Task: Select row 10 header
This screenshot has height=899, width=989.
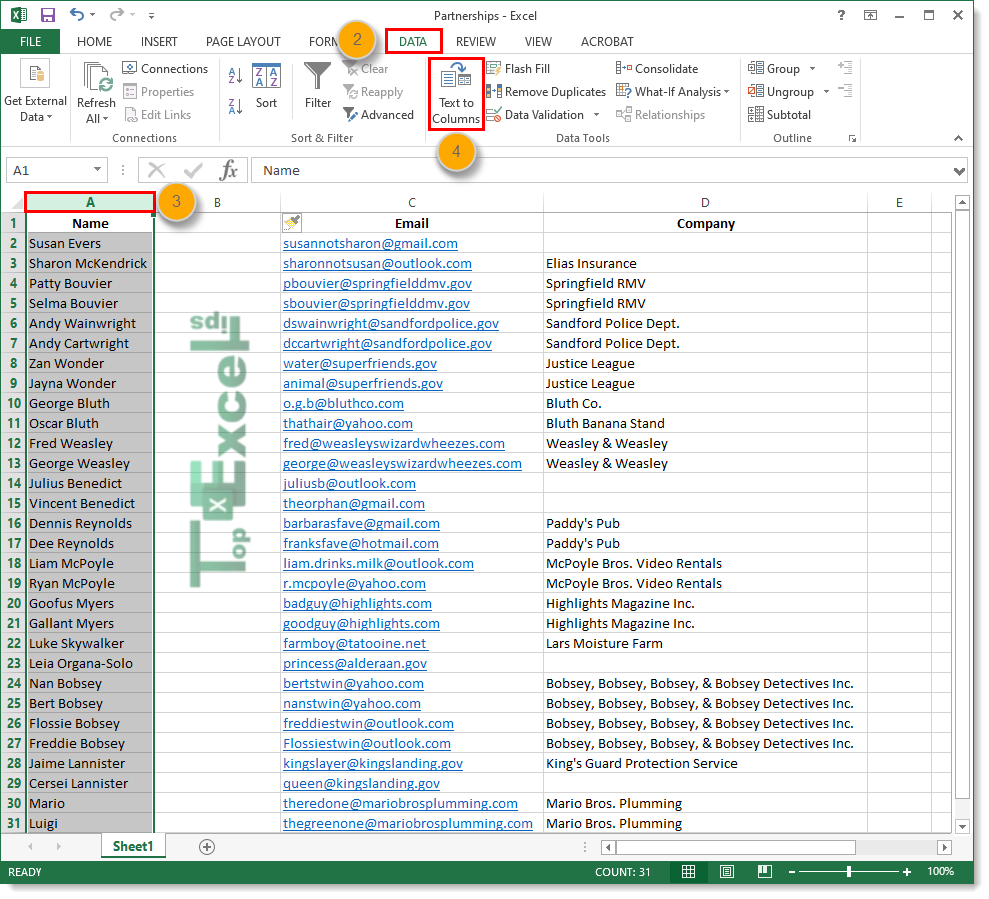Action: 14,403
